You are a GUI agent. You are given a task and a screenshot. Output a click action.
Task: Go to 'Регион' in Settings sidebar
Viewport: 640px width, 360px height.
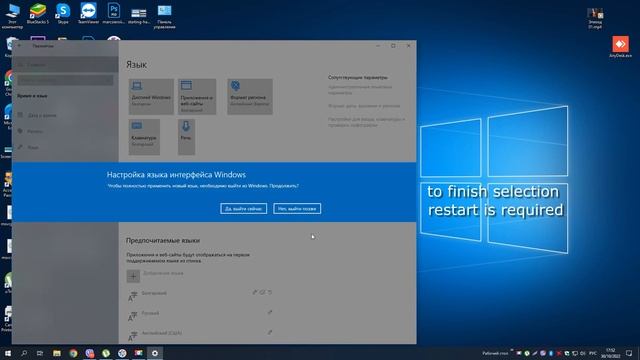pos(65,131)
